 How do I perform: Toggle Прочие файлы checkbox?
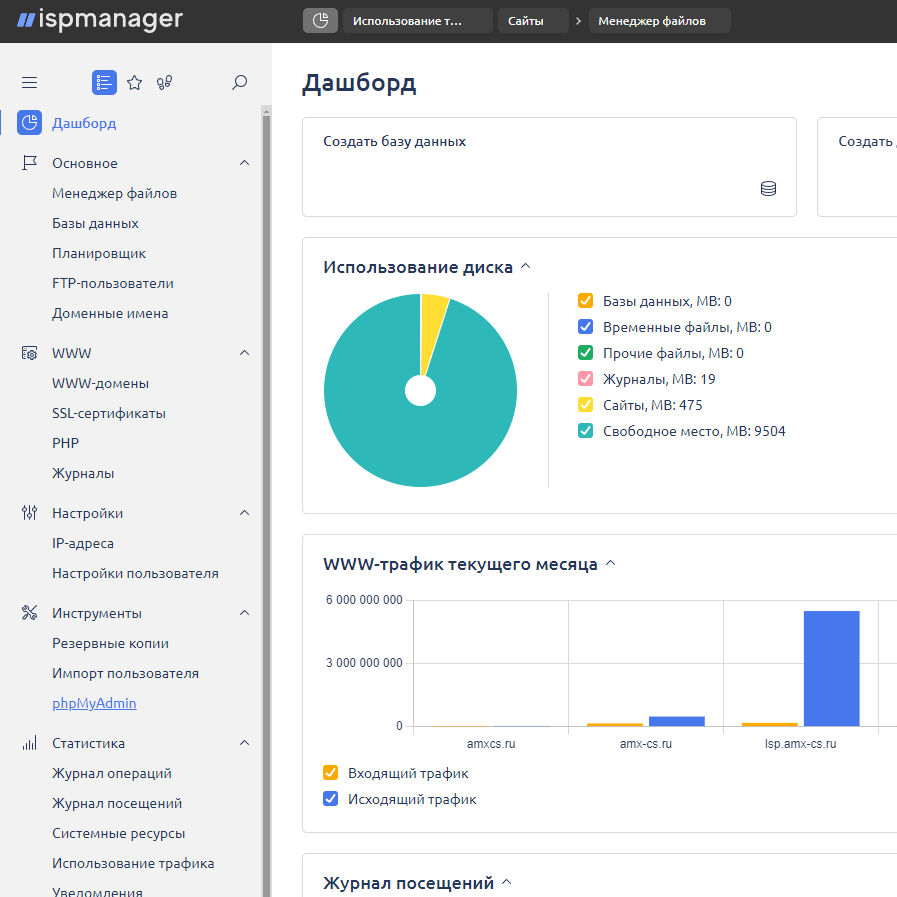coord(585,352)
